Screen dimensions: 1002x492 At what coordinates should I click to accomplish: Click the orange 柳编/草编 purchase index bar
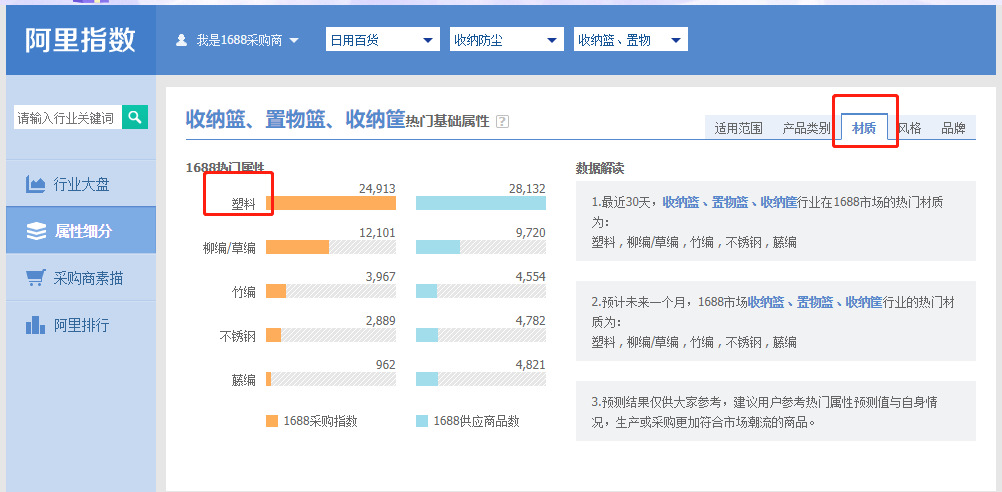click(x=297, y=247)
